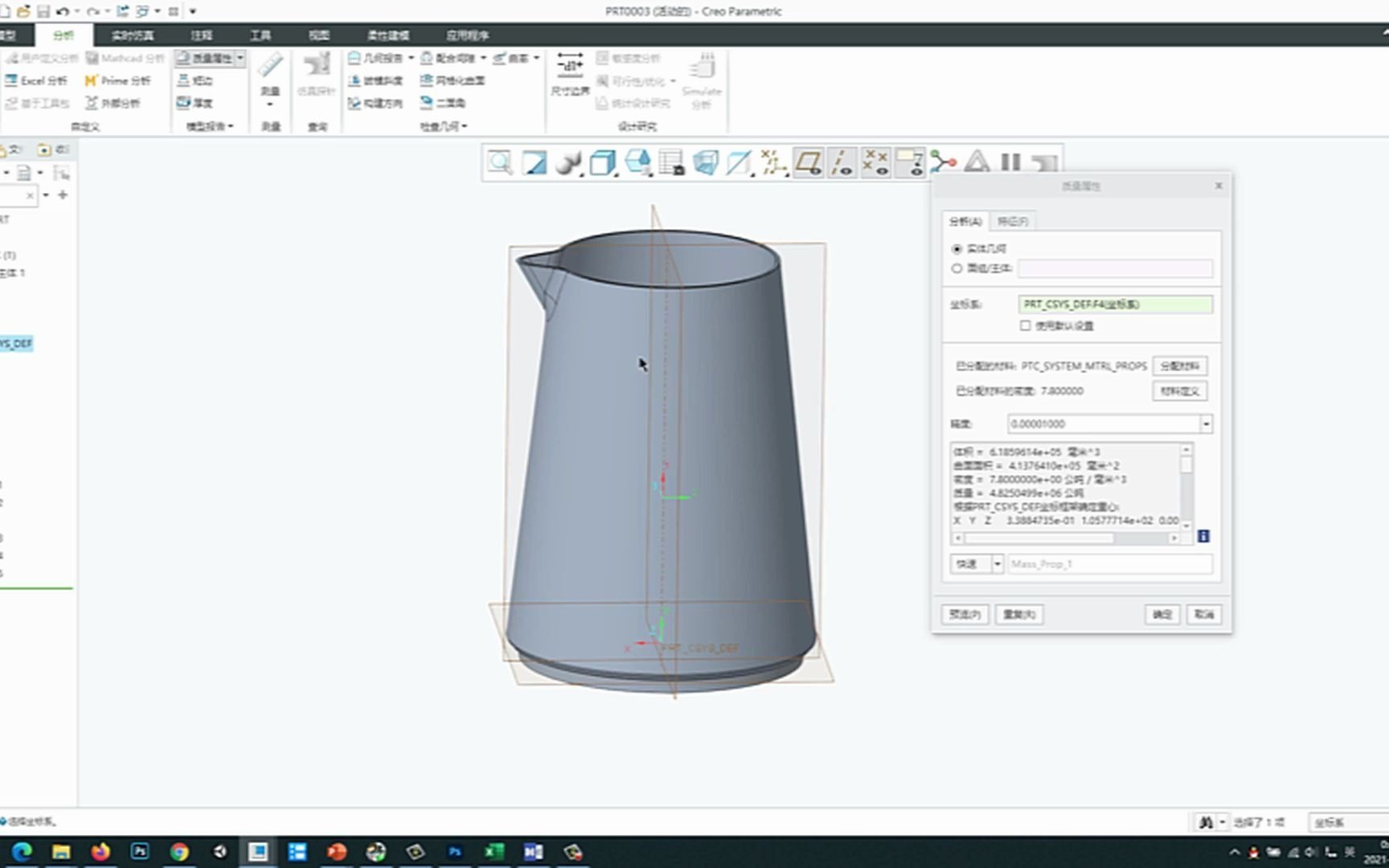Open Firefox from the taskbar

100,852
